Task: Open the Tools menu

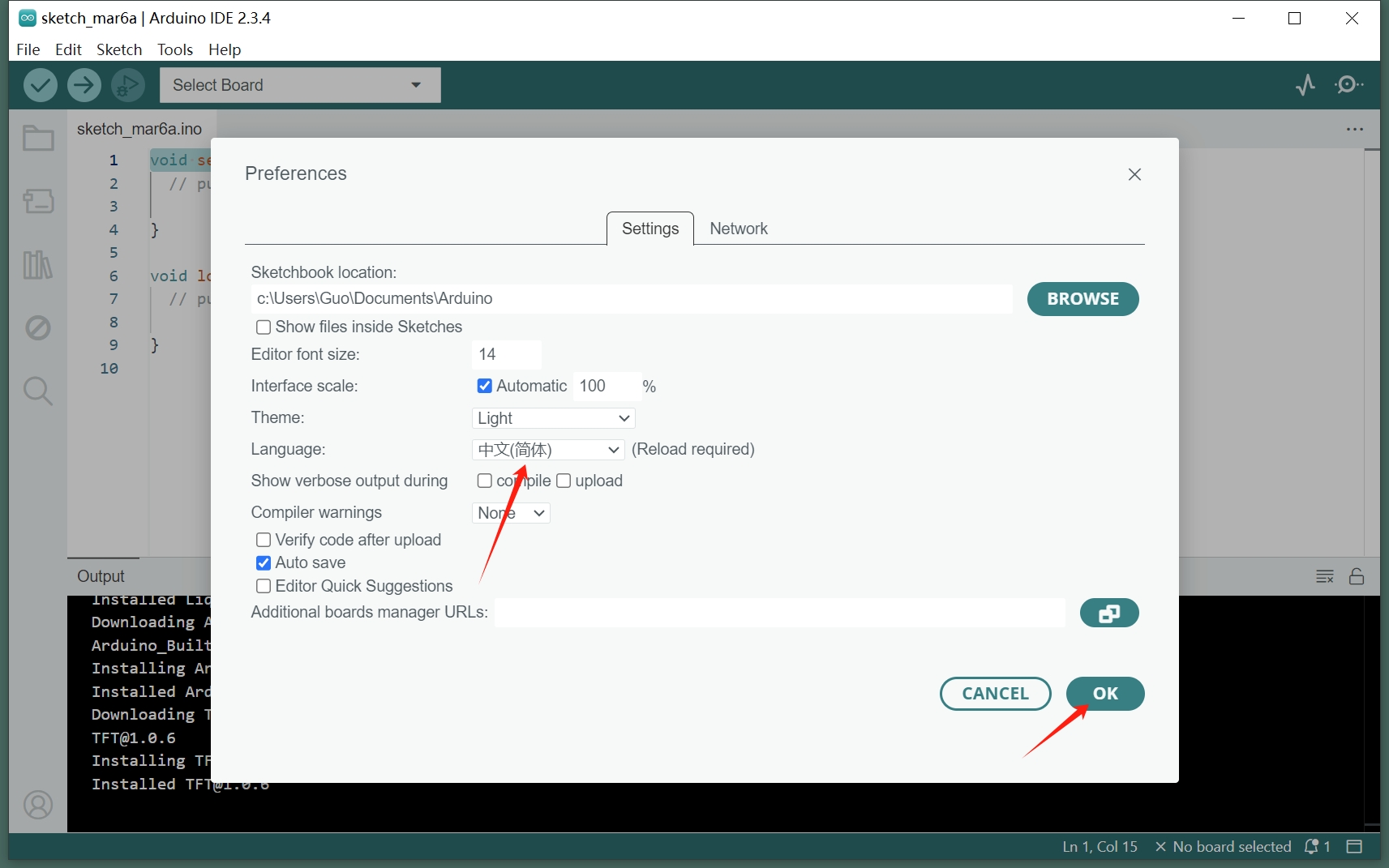Action: pos(175,49)
